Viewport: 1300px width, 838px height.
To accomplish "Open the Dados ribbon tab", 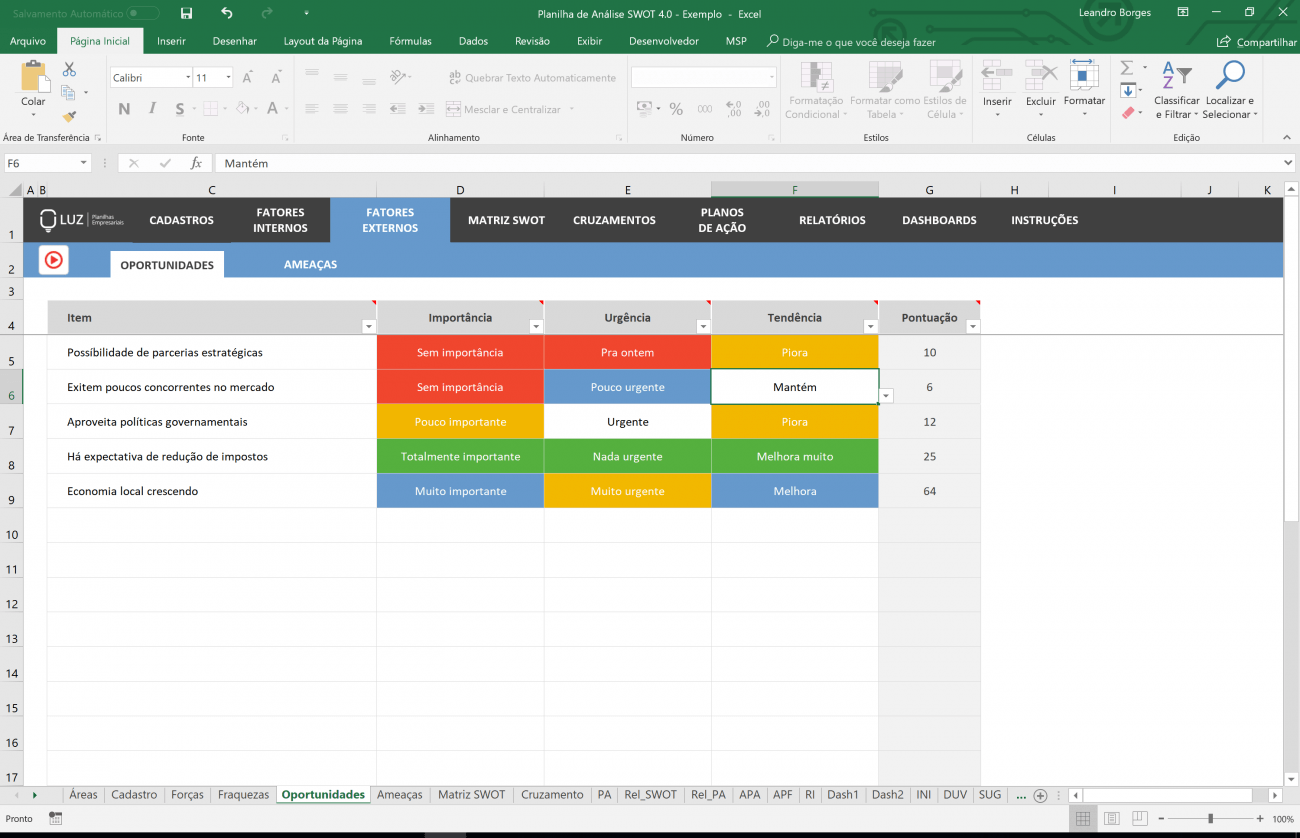I will (x=473, y=41).
